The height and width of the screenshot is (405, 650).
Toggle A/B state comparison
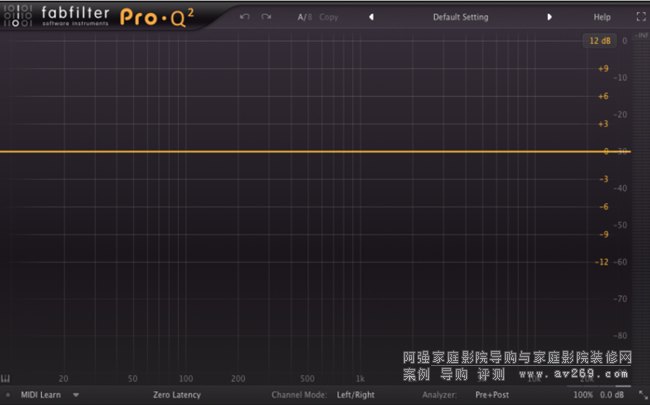[x=304, y=17]
